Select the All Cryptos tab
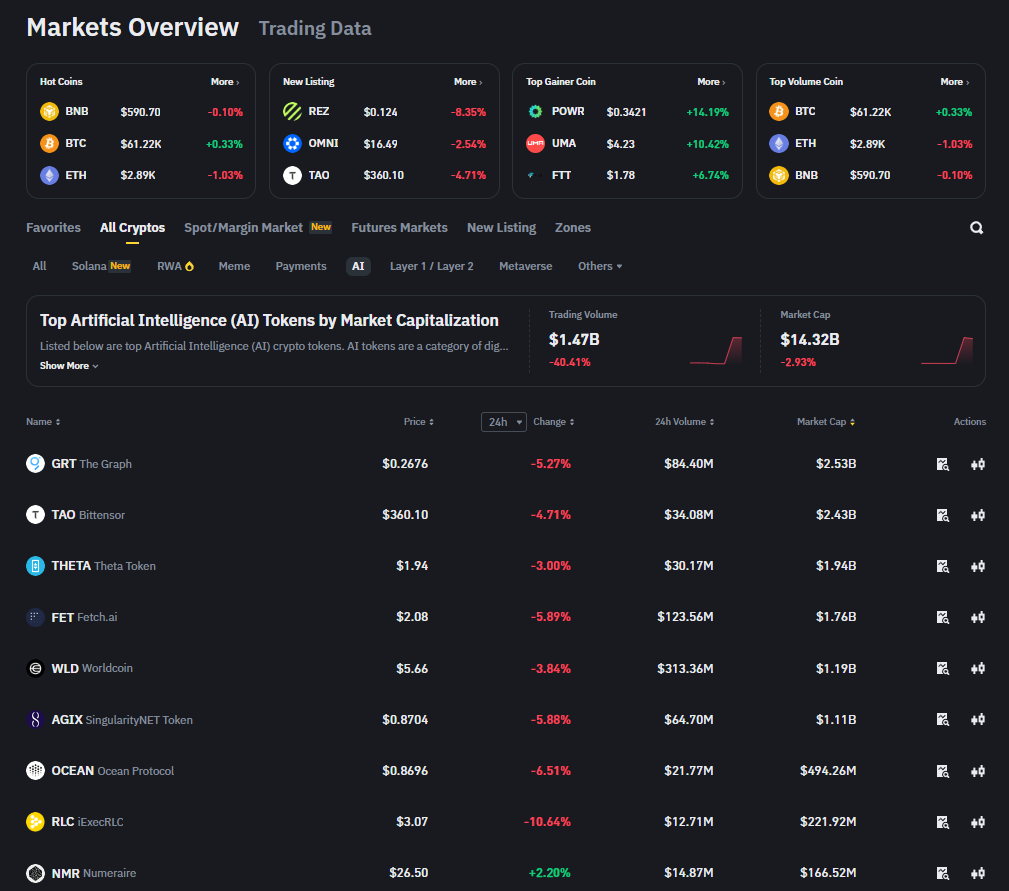The width and height of the screenshot is (1009, 891). pyautogui.click(x=133, y=228)
